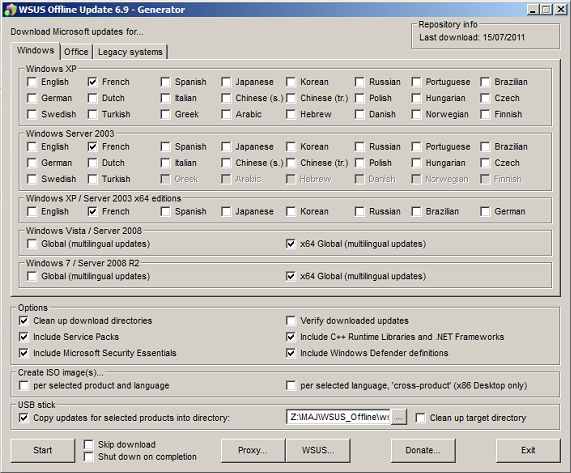Open the Proxy... settings button
The image size is (571, 473).
click(x=253, y=450)
